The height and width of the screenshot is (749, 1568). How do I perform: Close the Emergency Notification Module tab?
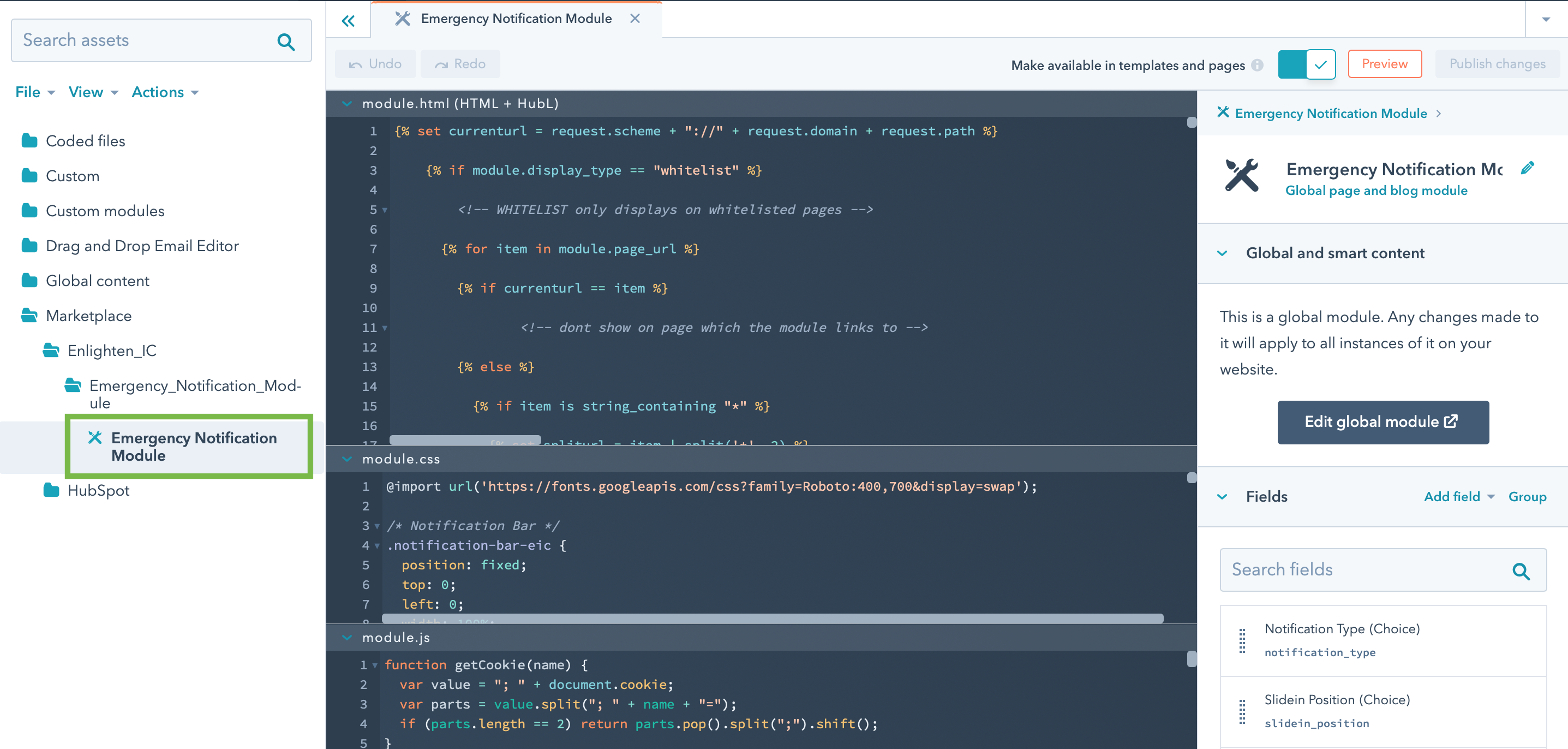pos(635,18)
